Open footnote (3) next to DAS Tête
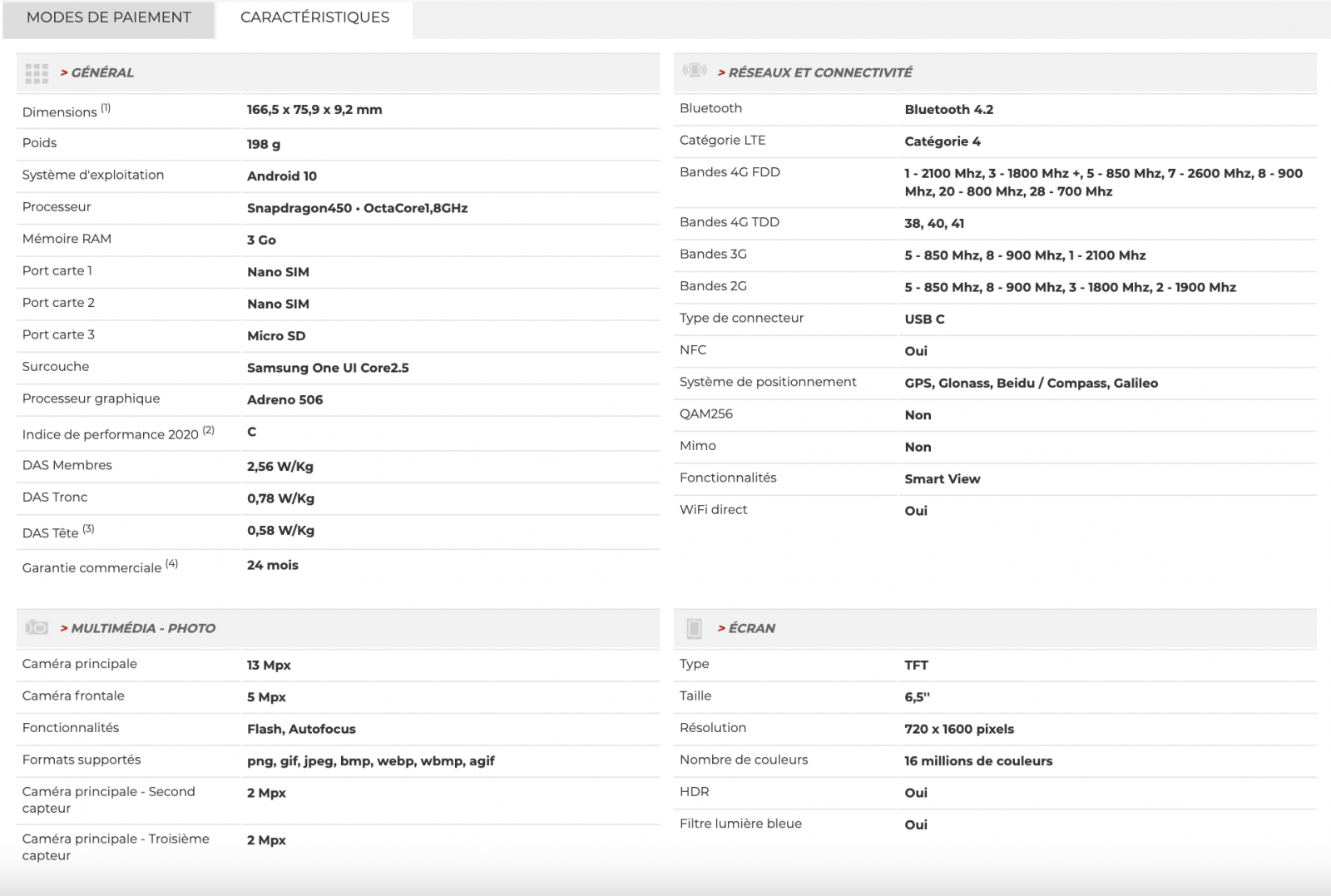The height and width of the screenshot is (896, 1331). tap(88, 529)
